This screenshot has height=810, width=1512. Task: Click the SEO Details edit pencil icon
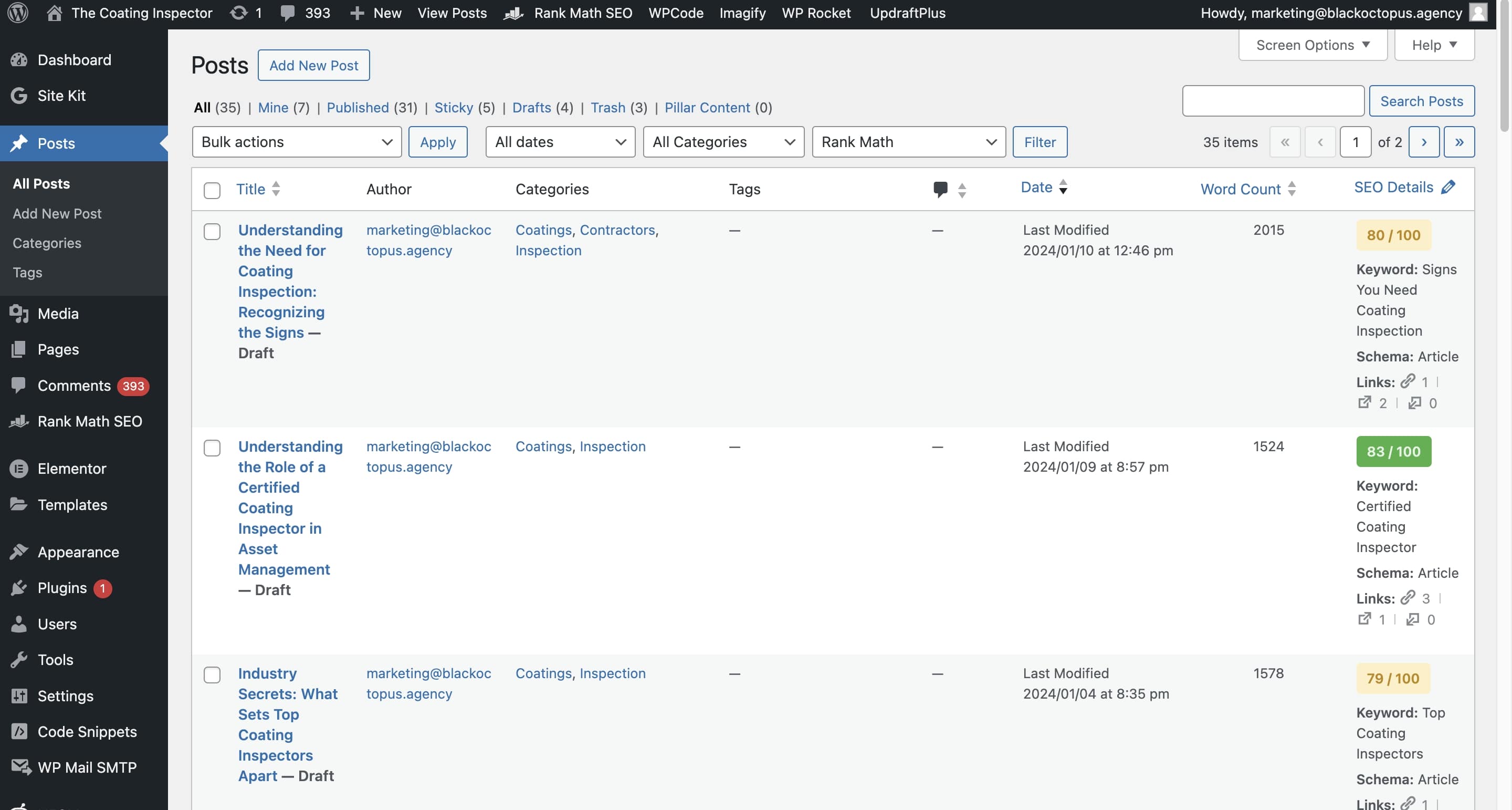pyautogui.click(x=1448, y=188)
